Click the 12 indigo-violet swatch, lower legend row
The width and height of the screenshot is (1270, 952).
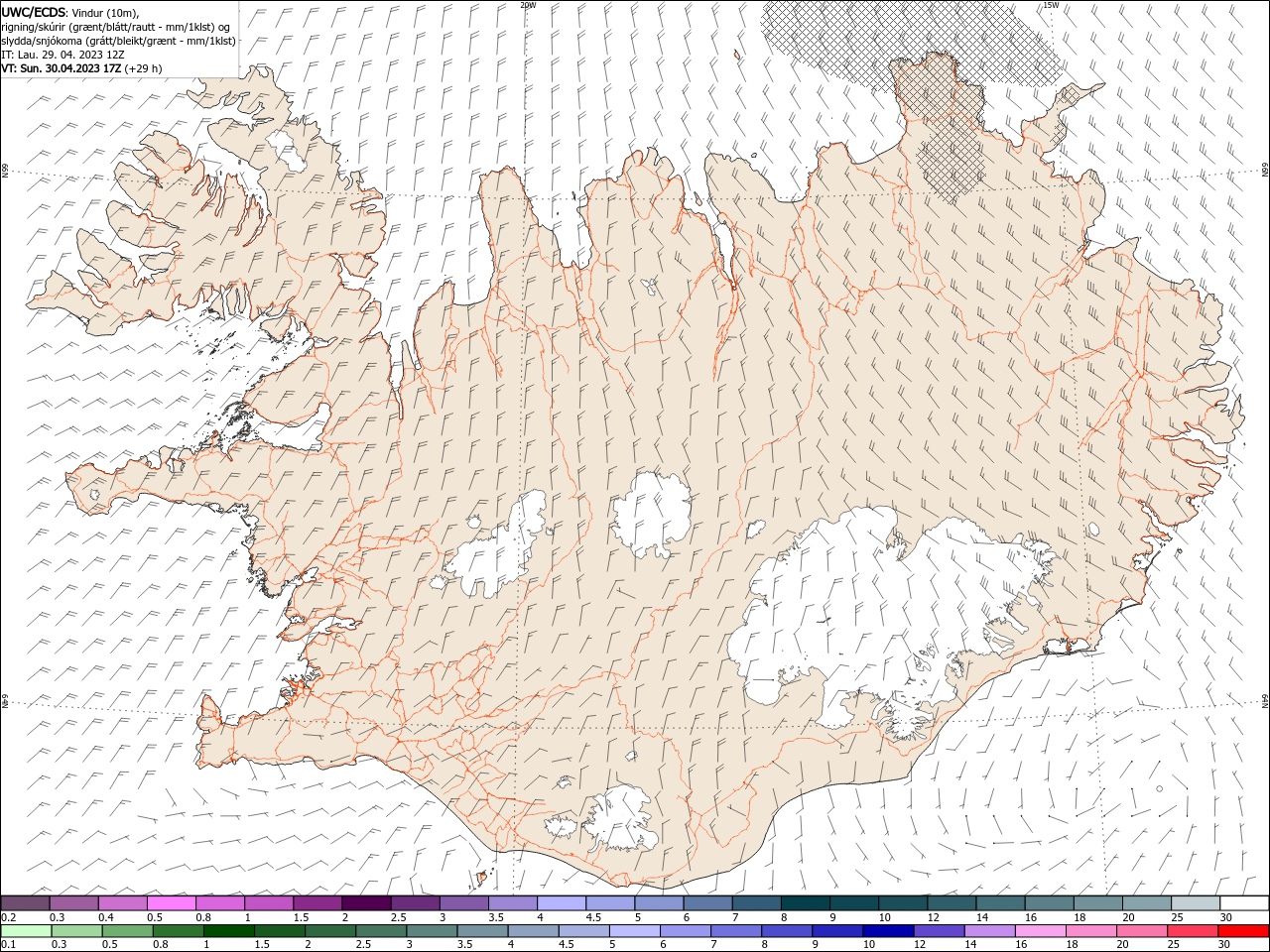point(938,931)
